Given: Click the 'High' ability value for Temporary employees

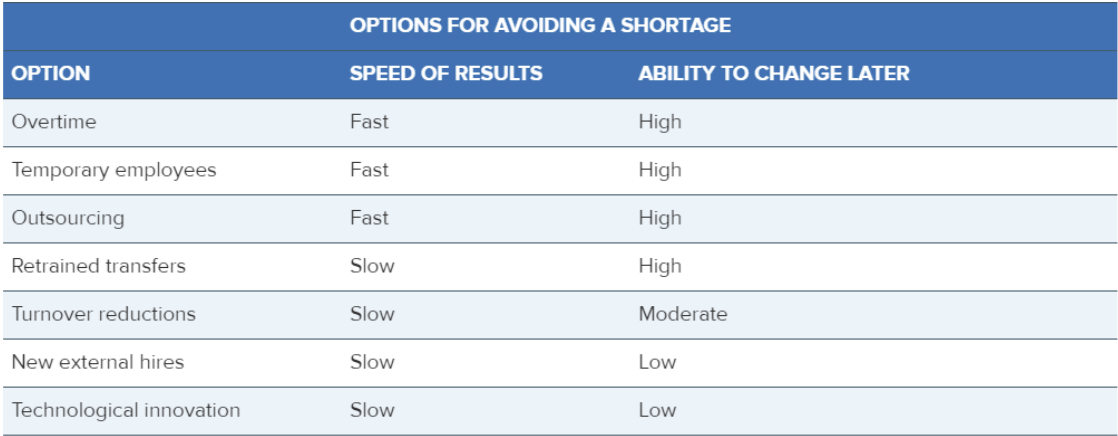Looking at the screenshot, I should click(660, 170).
